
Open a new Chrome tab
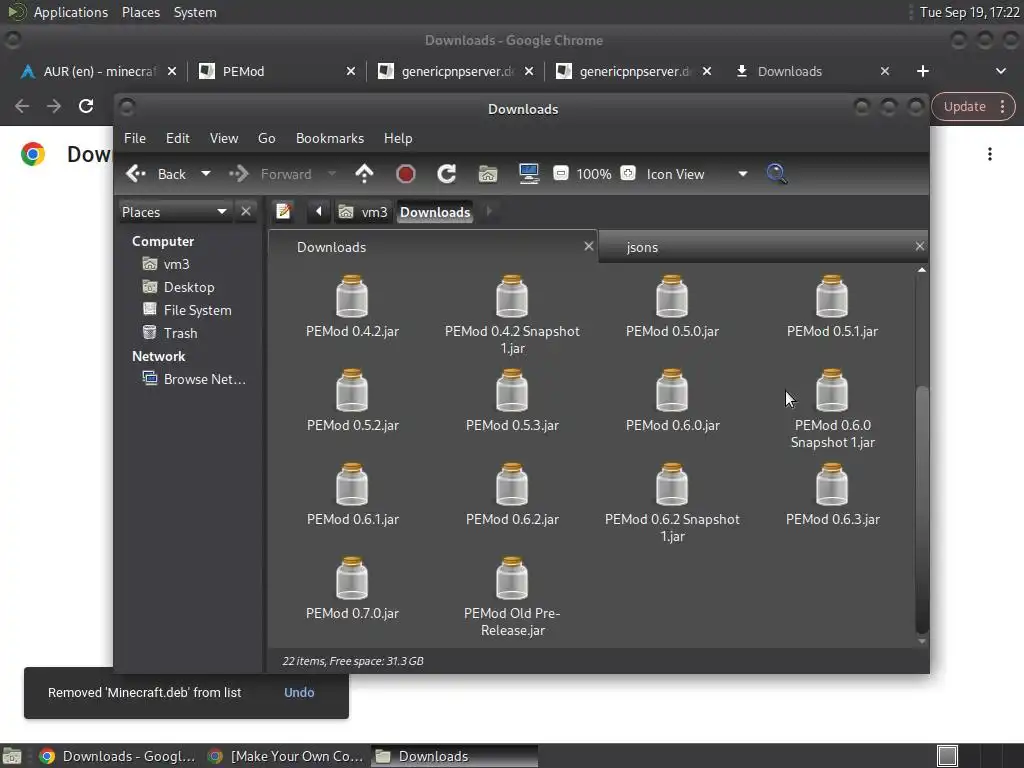coord(923,71)
